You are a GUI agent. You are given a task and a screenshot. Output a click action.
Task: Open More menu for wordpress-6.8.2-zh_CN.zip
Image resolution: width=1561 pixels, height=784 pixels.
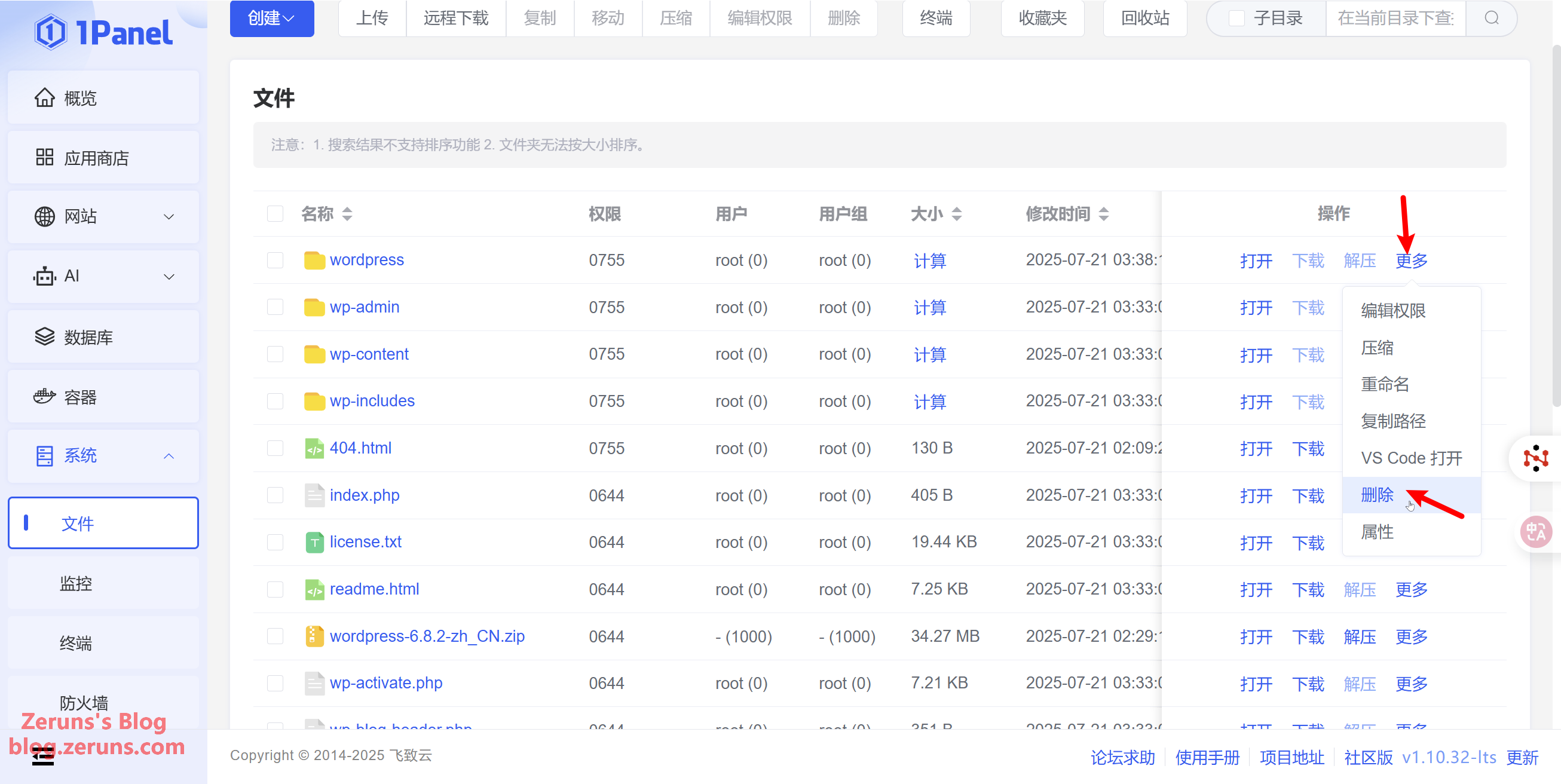[1412, 637]
